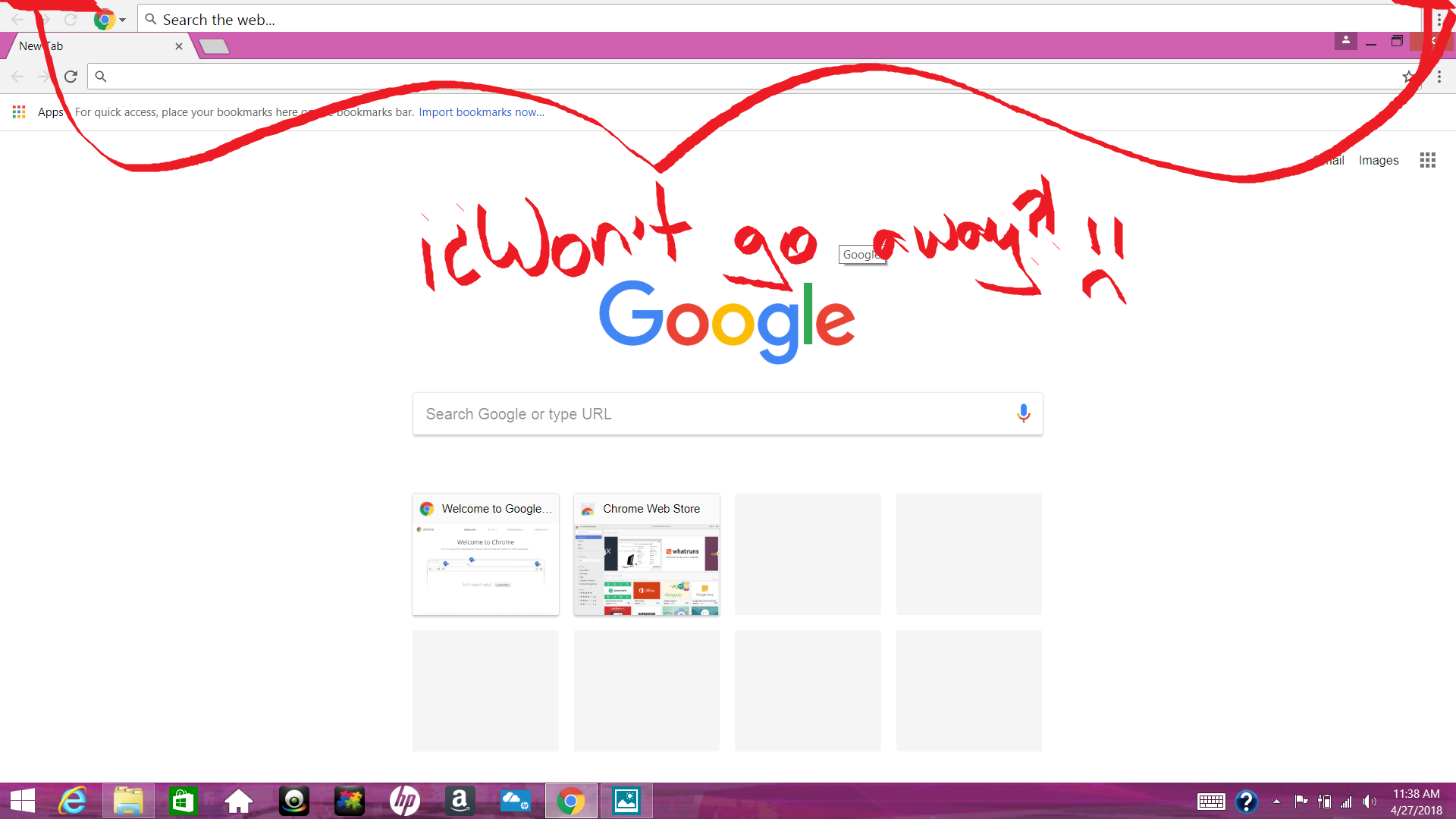
Task: Click the Apps shortcut icon in the bookmarks bar
Action: click(x=19, y=112)
